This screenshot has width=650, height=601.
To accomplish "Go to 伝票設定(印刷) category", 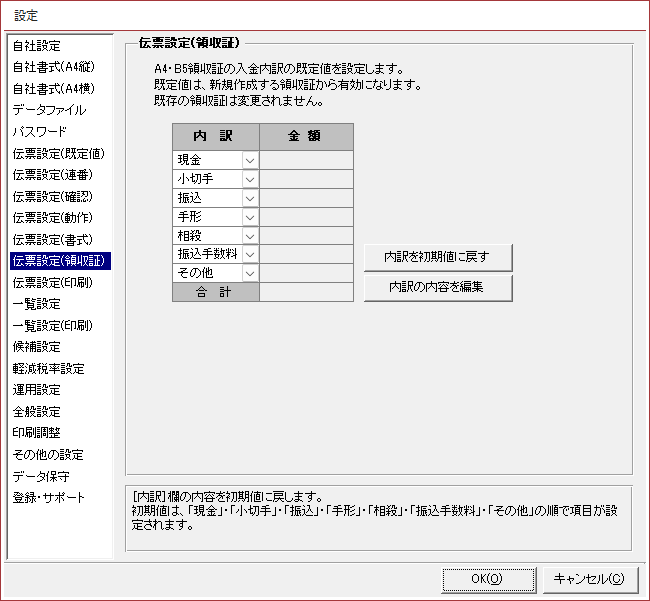I will pyautogui.click(x=53, y=283).
